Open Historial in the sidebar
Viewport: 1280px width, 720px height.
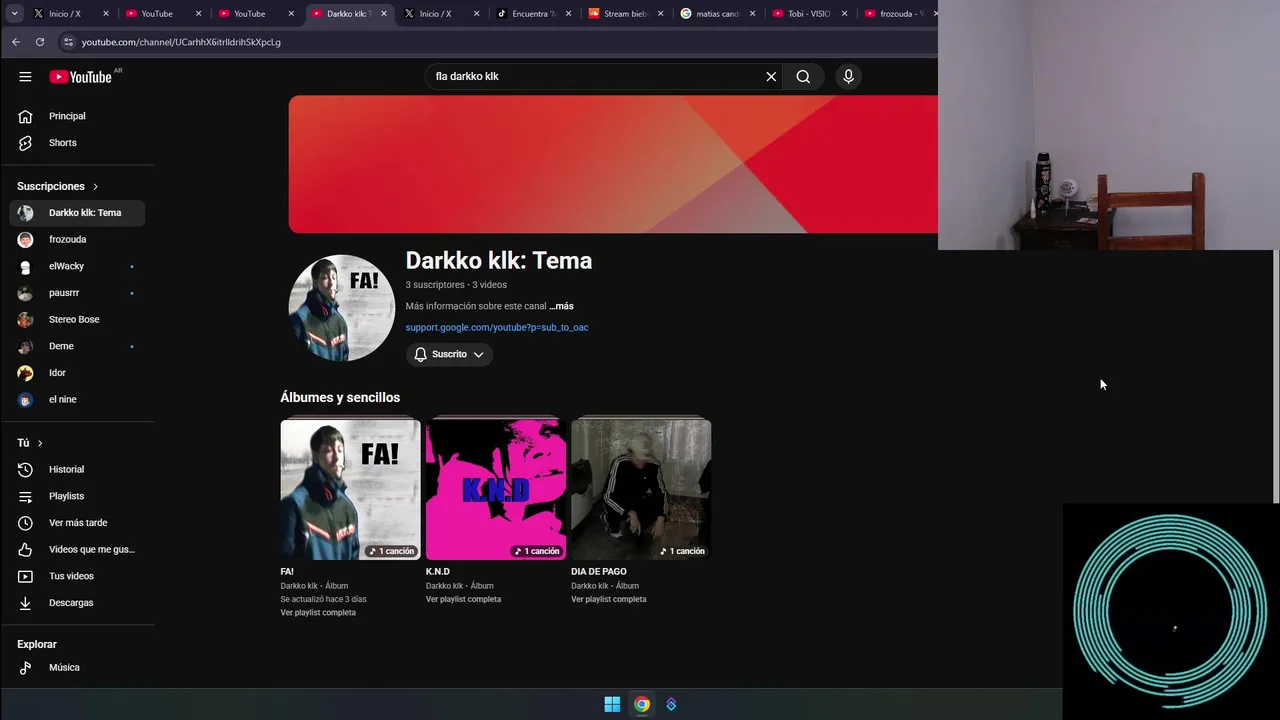(x=77, y=469)
